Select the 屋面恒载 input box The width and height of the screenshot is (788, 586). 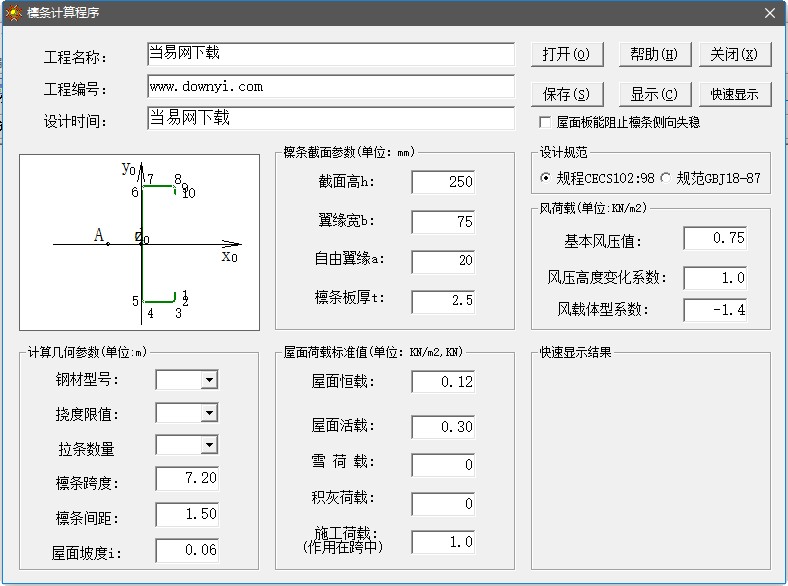point(442,382)
